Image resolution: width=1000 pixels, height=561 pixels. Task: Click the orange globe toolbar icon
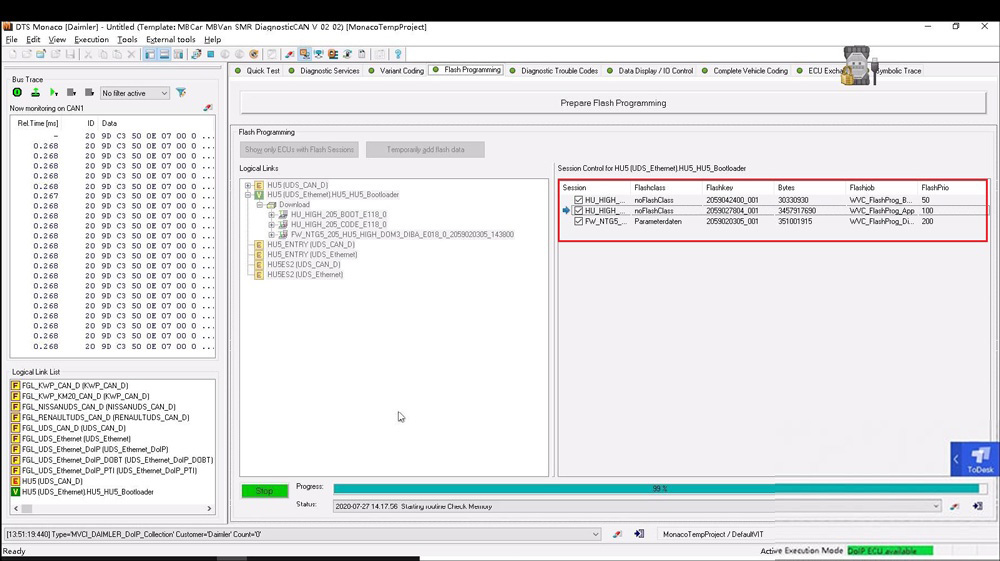tap(254, 54)
